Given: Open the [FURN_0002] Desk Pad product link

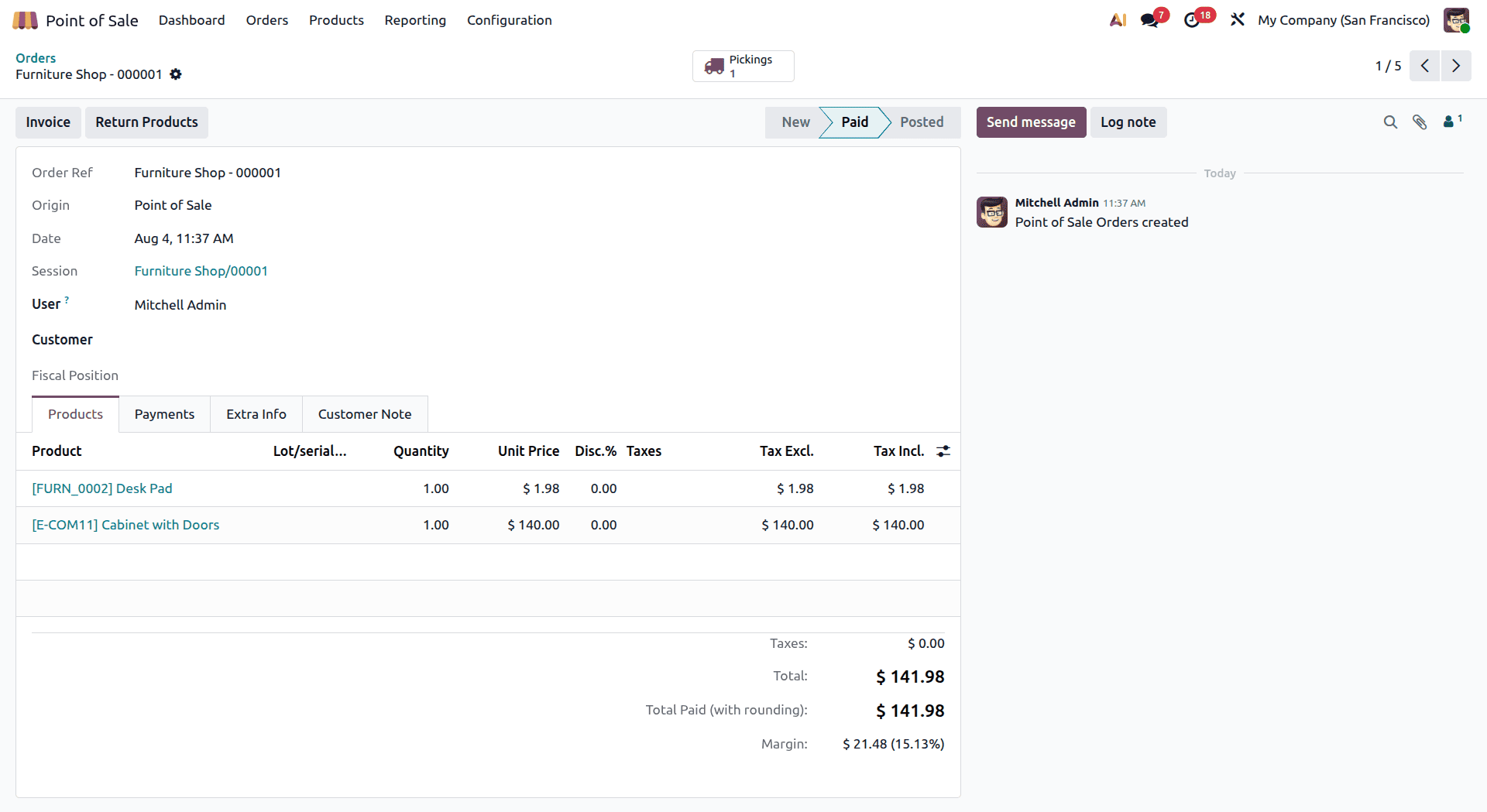Looking at the screenshot, I should pyautogui.click(x=102, y=488).
